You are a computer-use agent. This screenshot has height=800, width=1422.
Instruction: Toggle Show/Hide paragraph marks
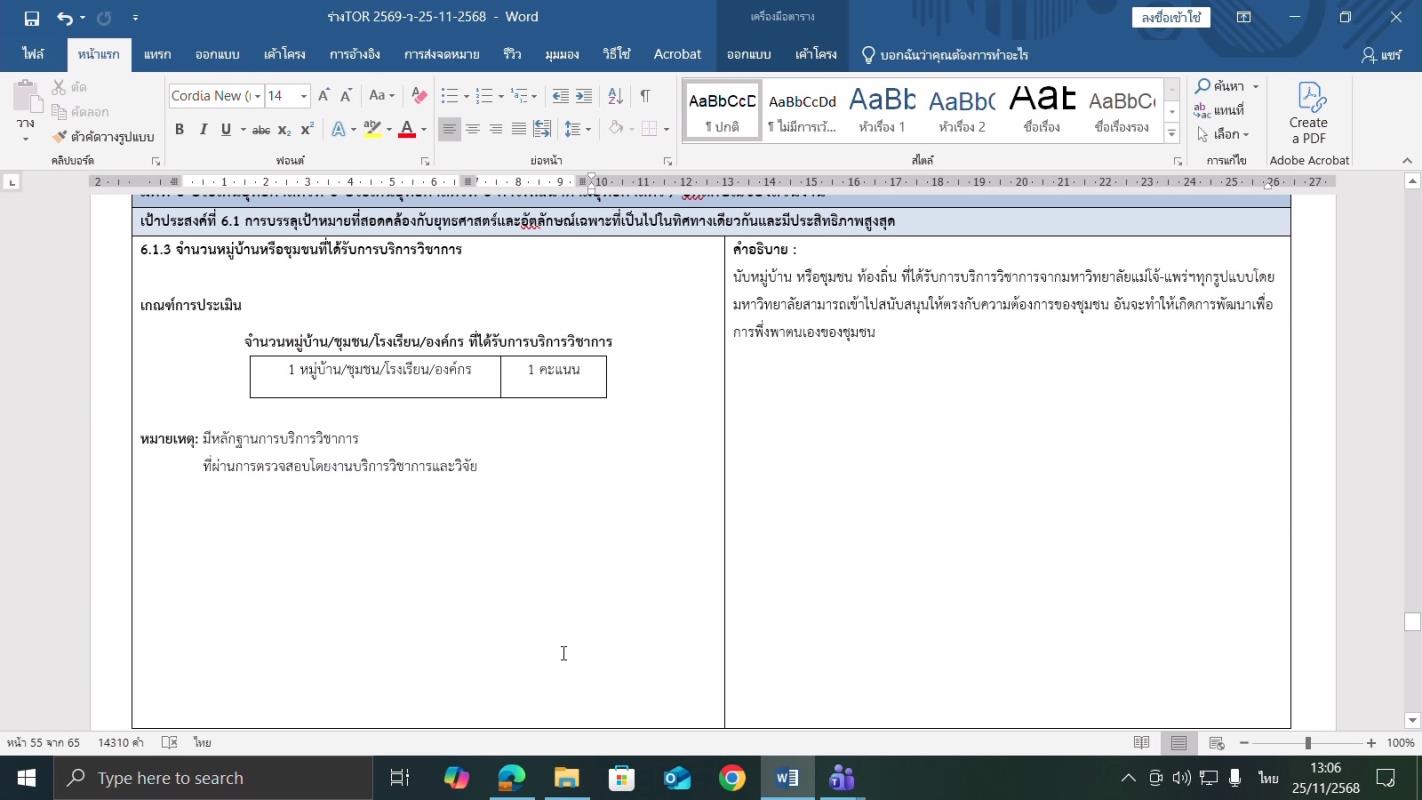point(645,96)
